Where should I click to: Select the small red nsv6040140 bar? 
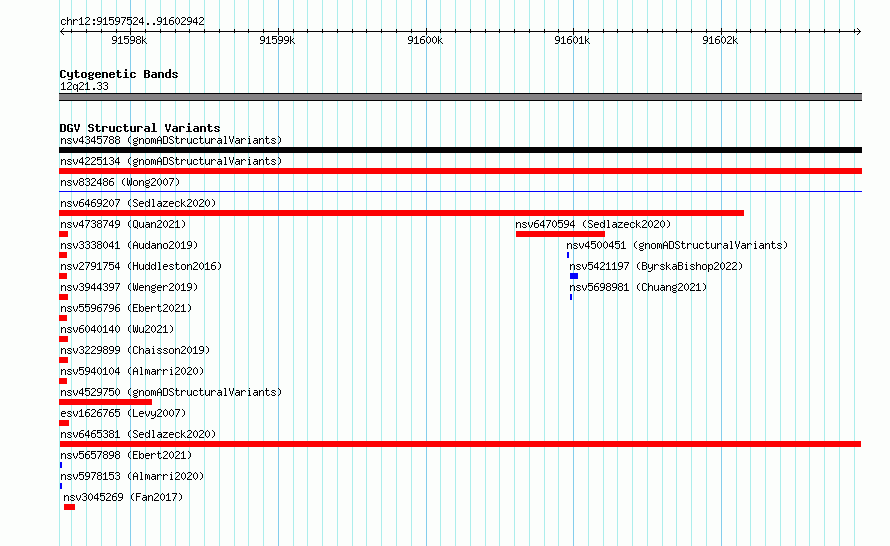[x=64, y=339]
